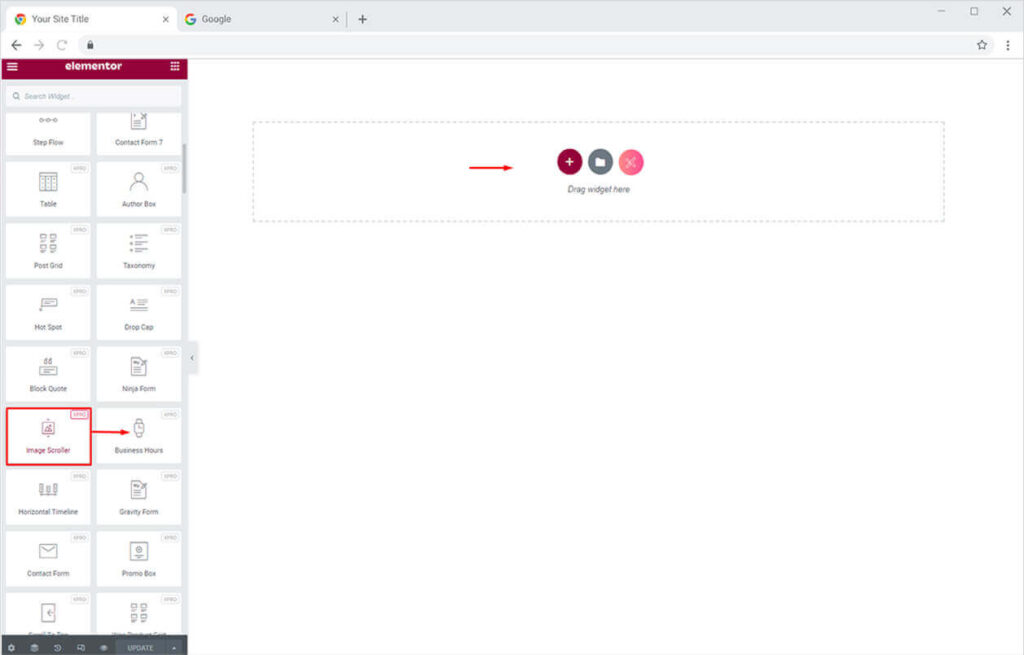The height and width of the screenshot is (655, 1024).
Task: Select the Business Hours widget
Action: pyautogui.click(x=139, y=435)
